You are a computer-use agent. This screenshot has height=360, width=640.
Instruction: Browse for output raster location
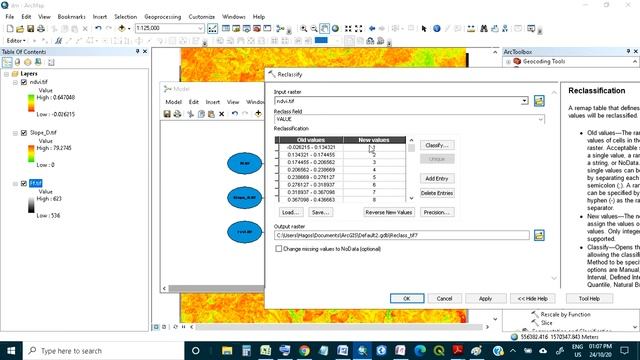point(539,235)
